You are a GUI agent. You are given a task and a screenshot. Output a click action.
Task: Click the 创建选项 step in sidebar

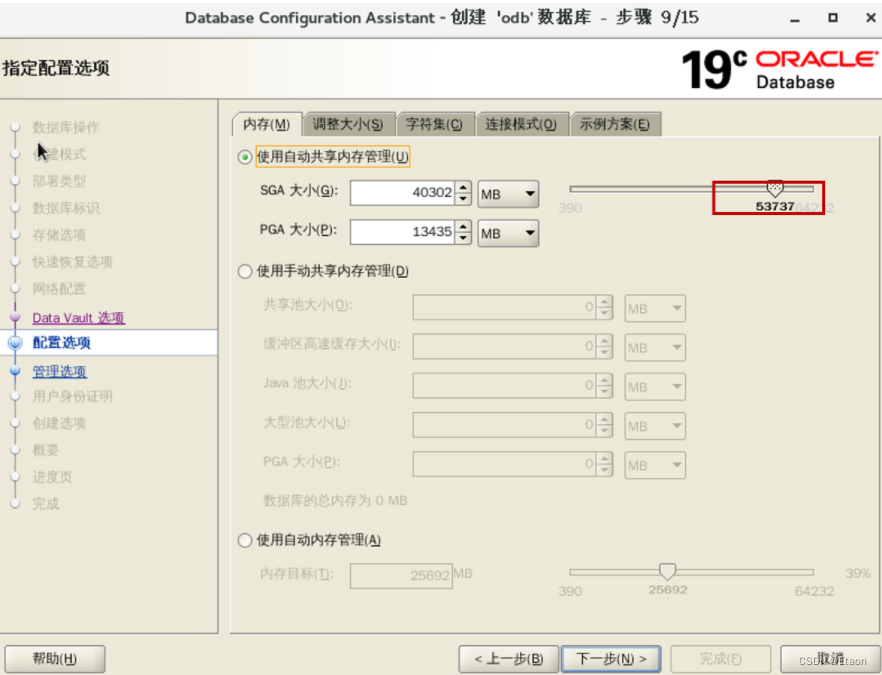(x=59, y=424)
